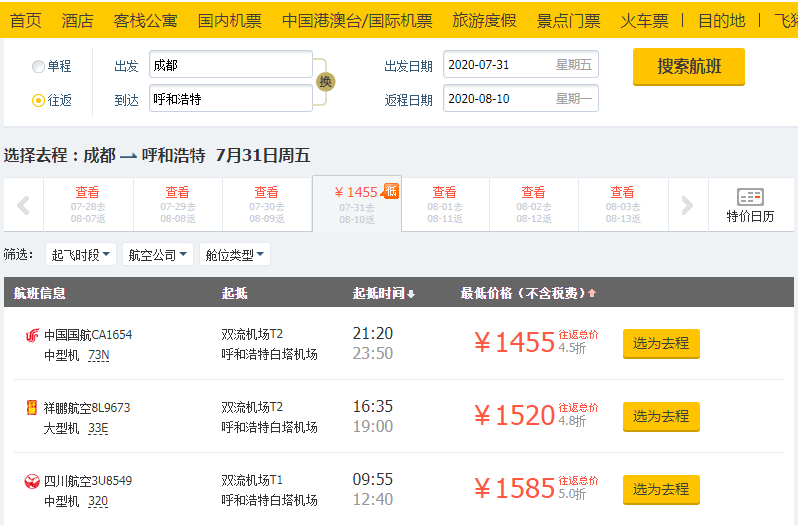
Task: Click the 到达 destination city field
Action: pos(230,99)
